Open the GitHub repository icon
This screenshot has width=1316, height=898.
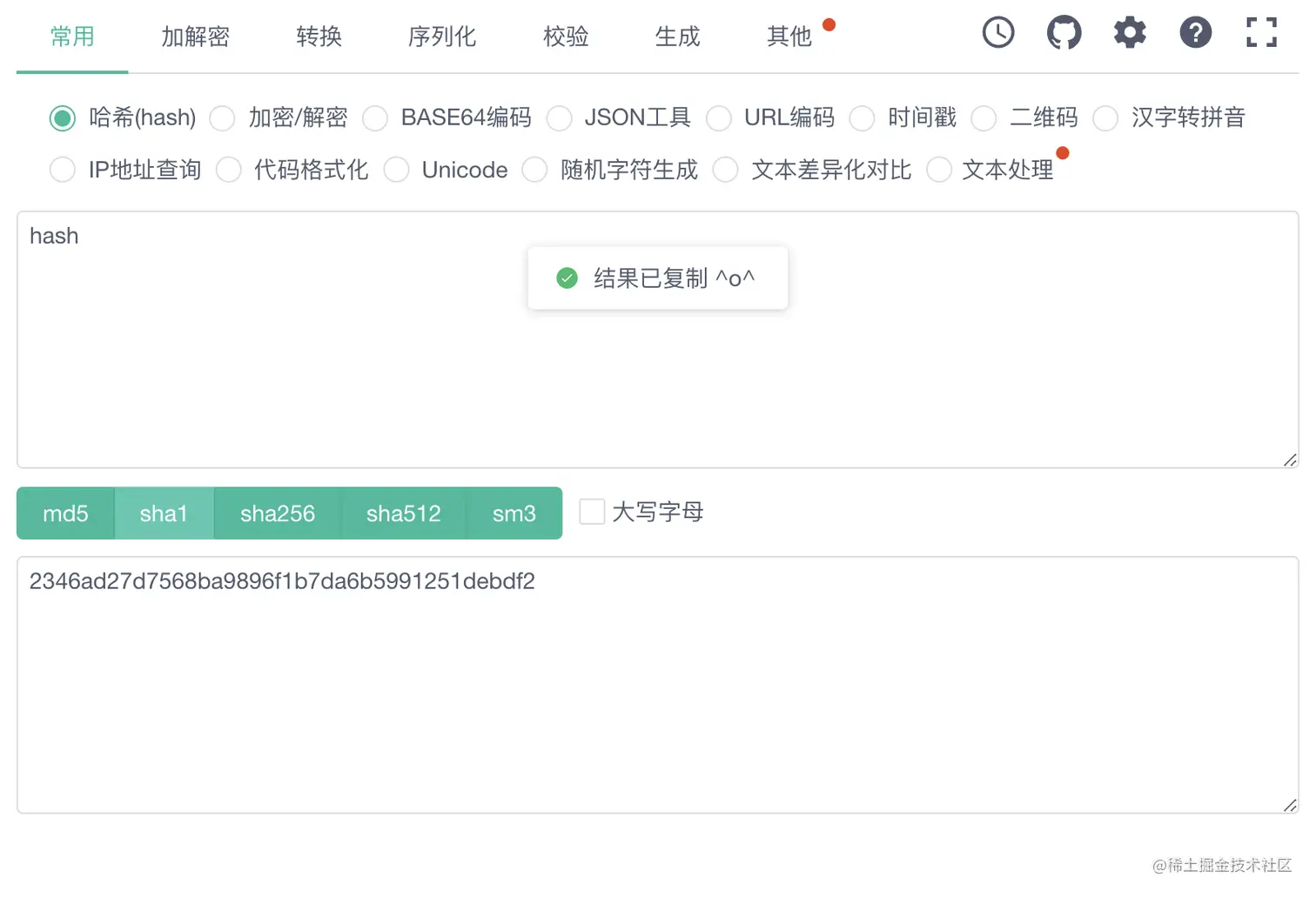(1064, 33)
